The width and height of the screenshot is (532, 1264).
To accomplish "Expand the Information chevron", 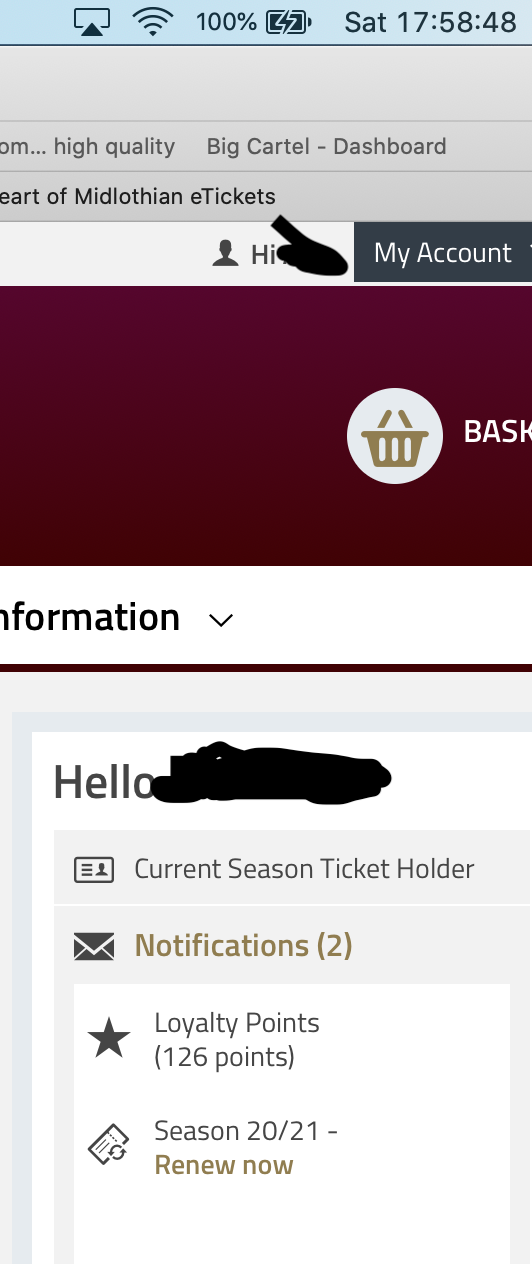I will click(221, 620).
